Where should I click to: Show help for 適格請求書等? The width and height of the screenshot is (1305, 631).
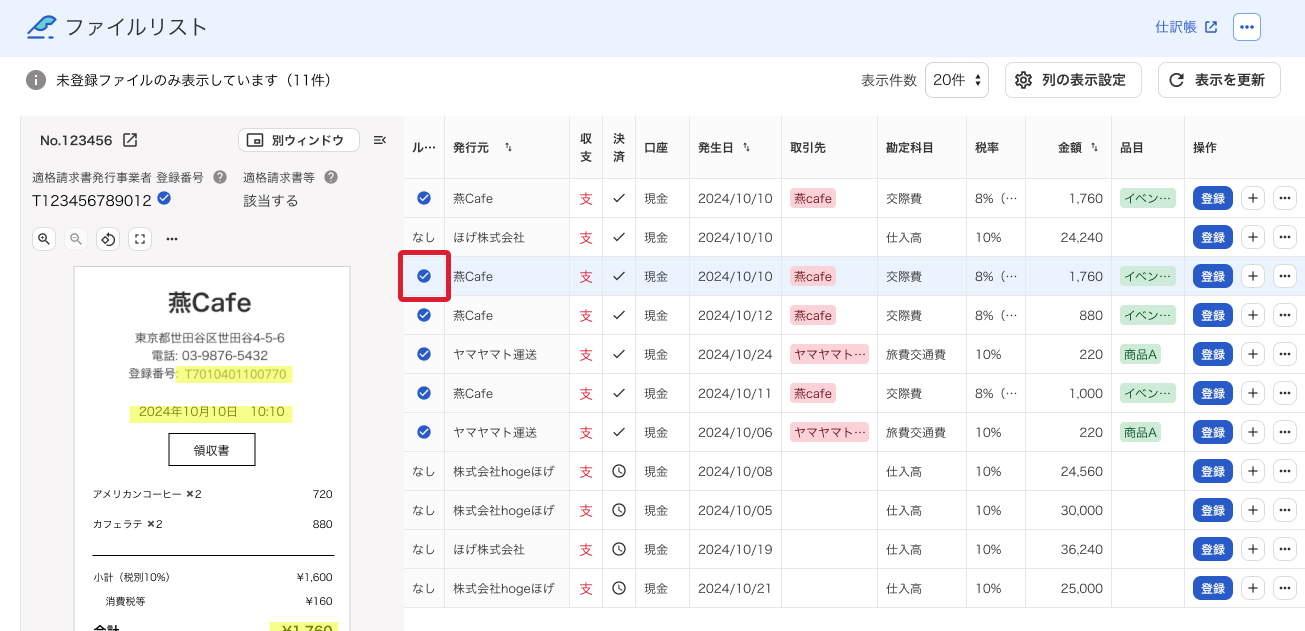coord(331,177)
